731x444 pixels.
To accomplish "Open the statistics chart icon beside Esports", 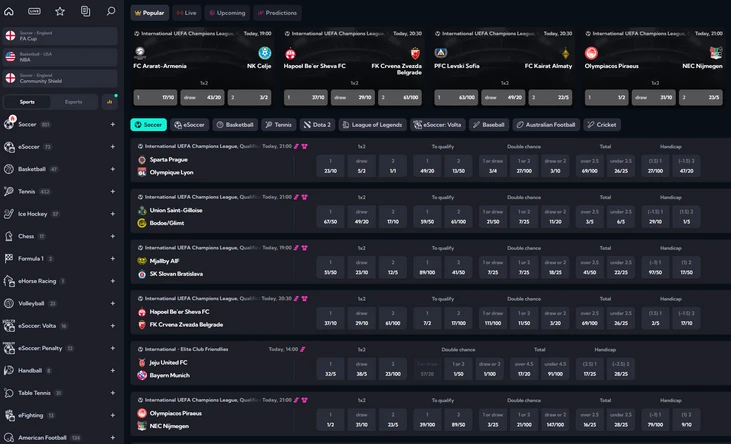I will (x=110, y=102).
